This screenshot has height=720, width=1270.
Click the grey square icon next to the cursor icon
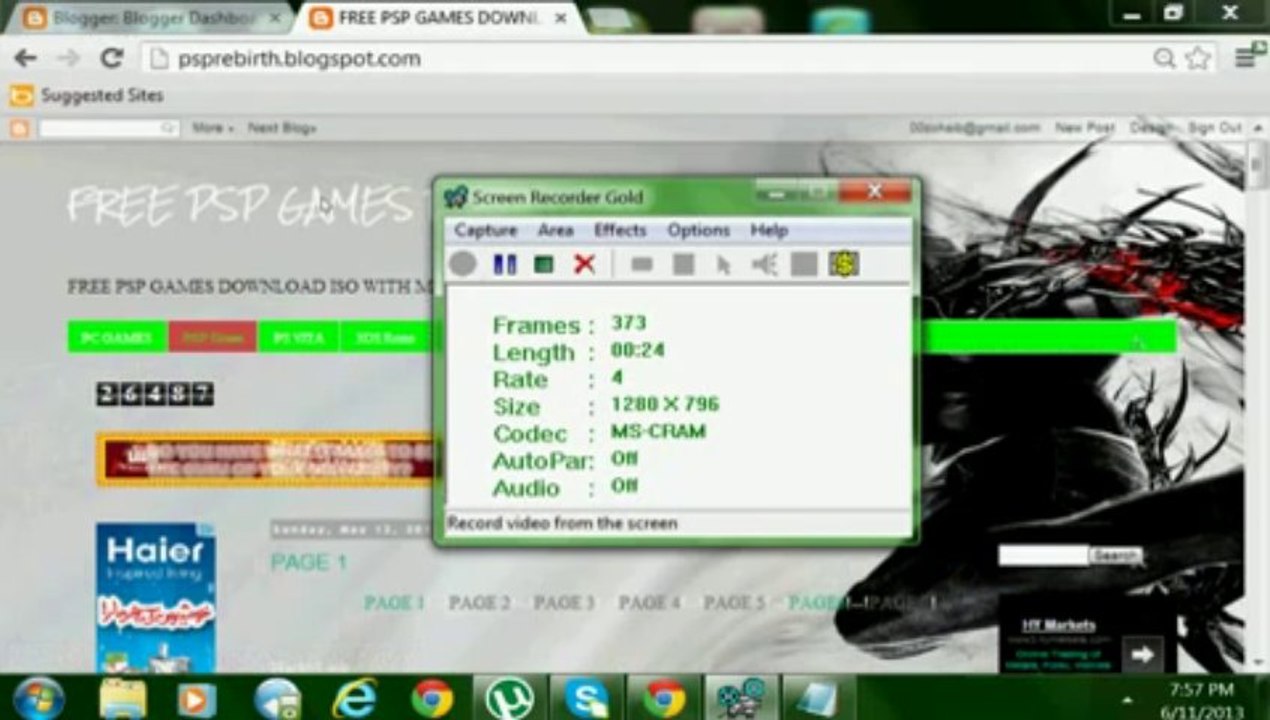683,264
